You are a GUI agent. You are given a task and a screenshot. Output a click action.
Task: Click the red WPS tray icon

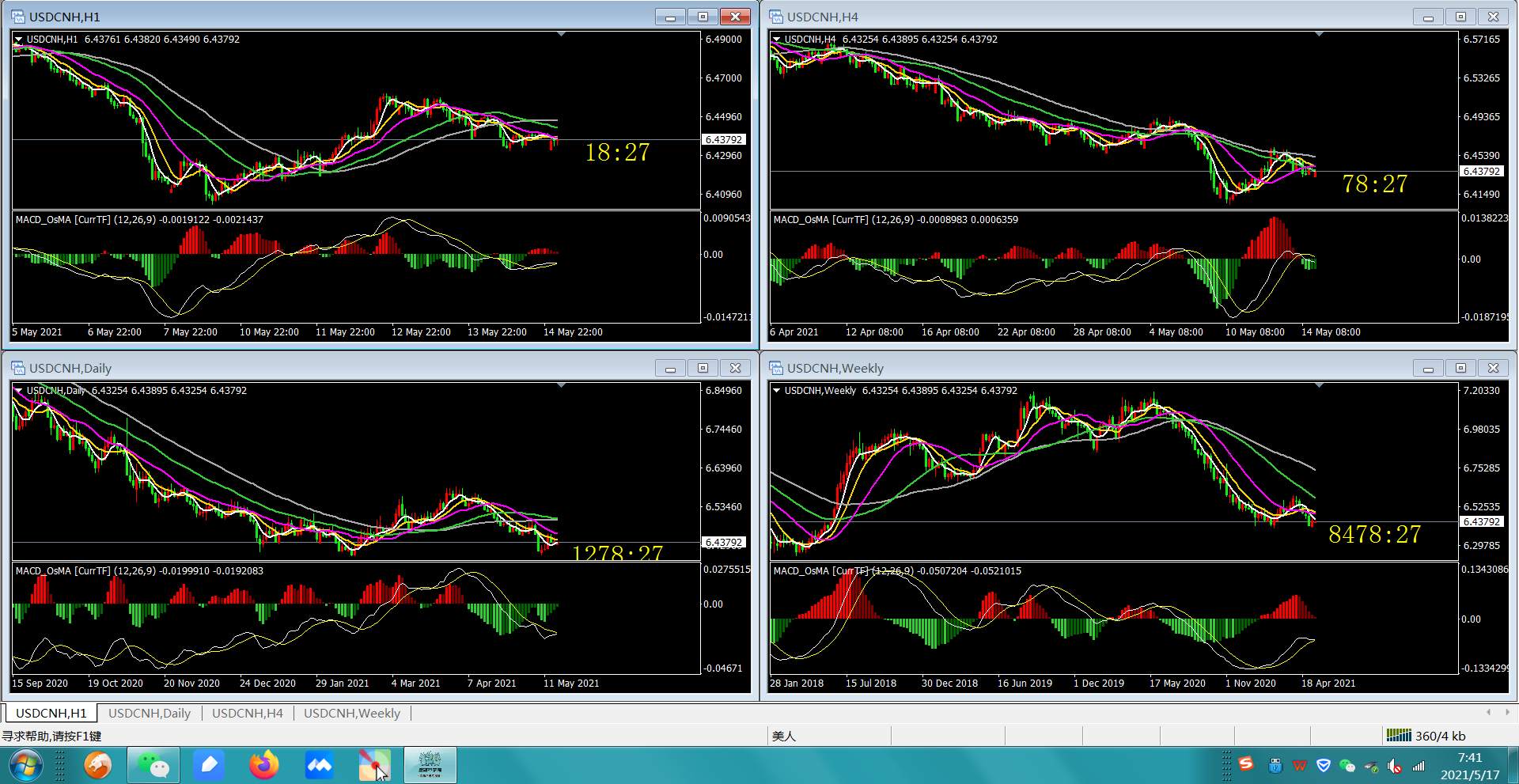(x=1299, y=765)
